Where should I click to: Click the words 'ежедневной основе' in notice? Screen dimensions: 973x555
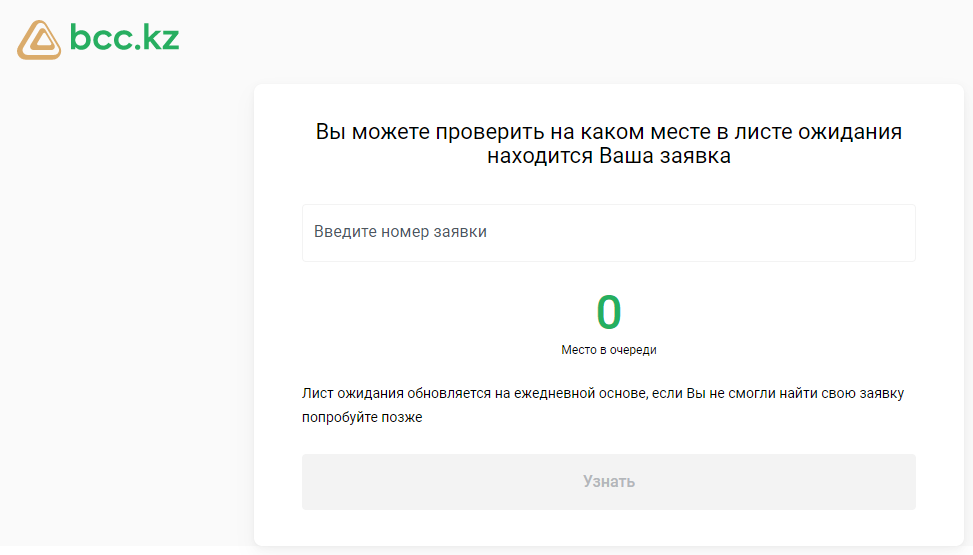point(580,394)
